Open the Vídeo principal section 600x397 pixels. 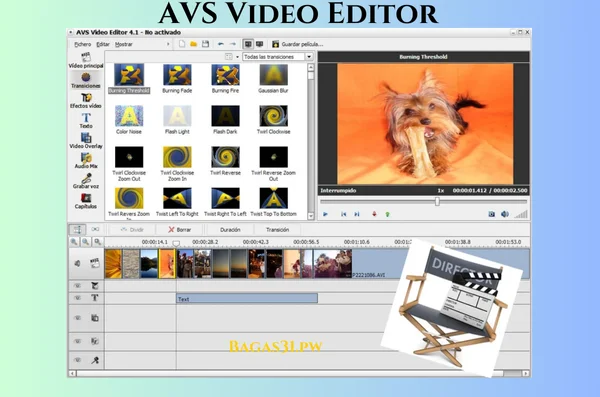pyautogui.click(x=86, y=61)
